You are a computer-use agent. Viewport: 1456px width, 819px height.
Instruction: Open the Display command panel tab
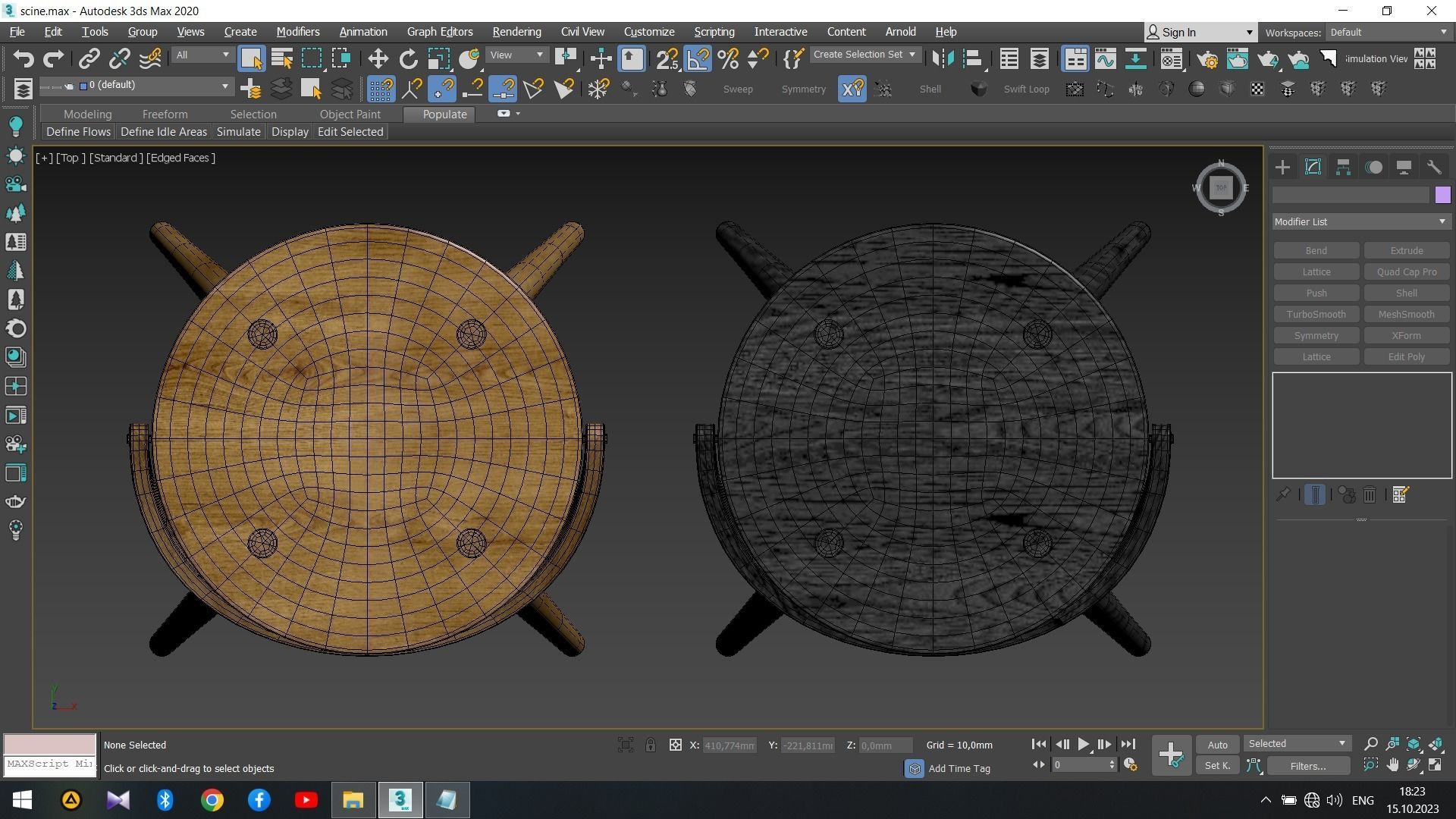(1404, 167)
